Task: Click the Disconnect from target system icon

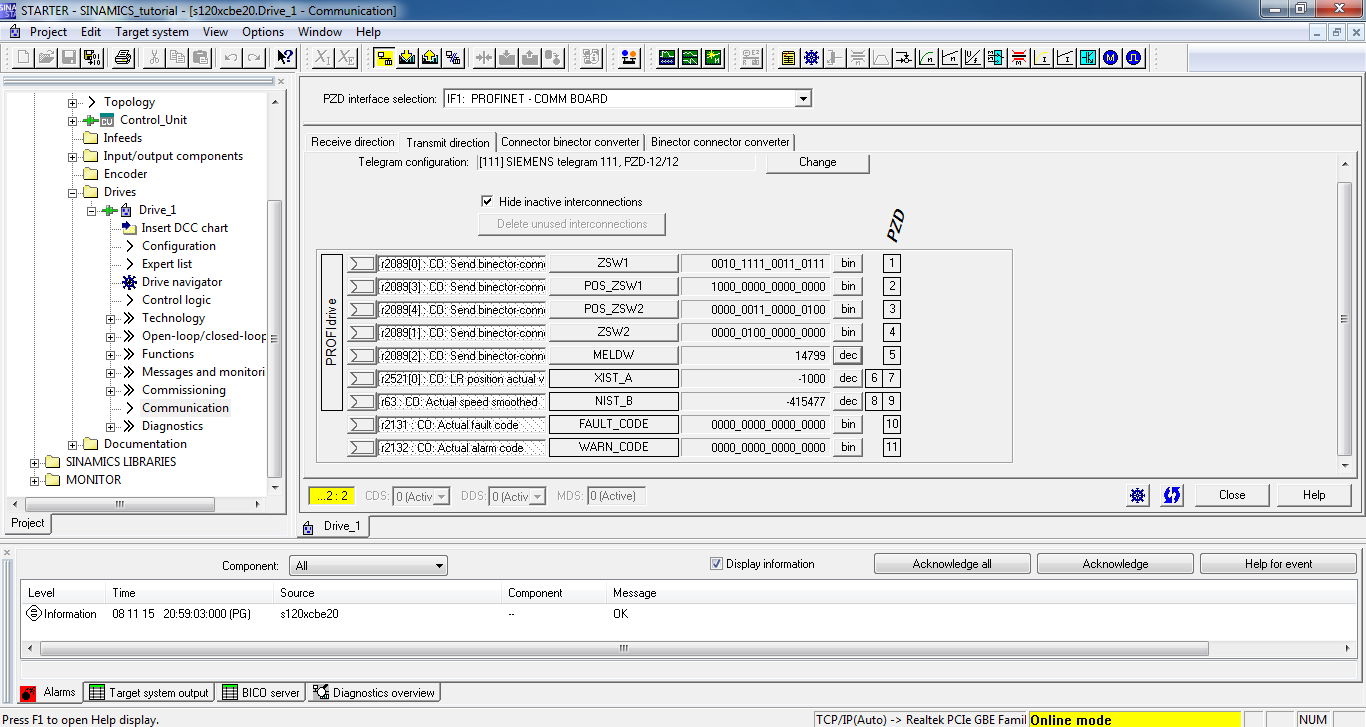Action: [x=453, y=57]
